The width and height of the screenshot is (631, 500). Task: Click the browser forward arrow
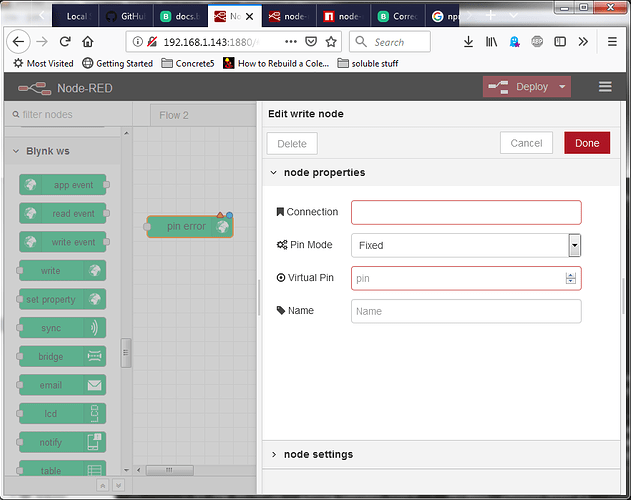[x=42, y=41]
